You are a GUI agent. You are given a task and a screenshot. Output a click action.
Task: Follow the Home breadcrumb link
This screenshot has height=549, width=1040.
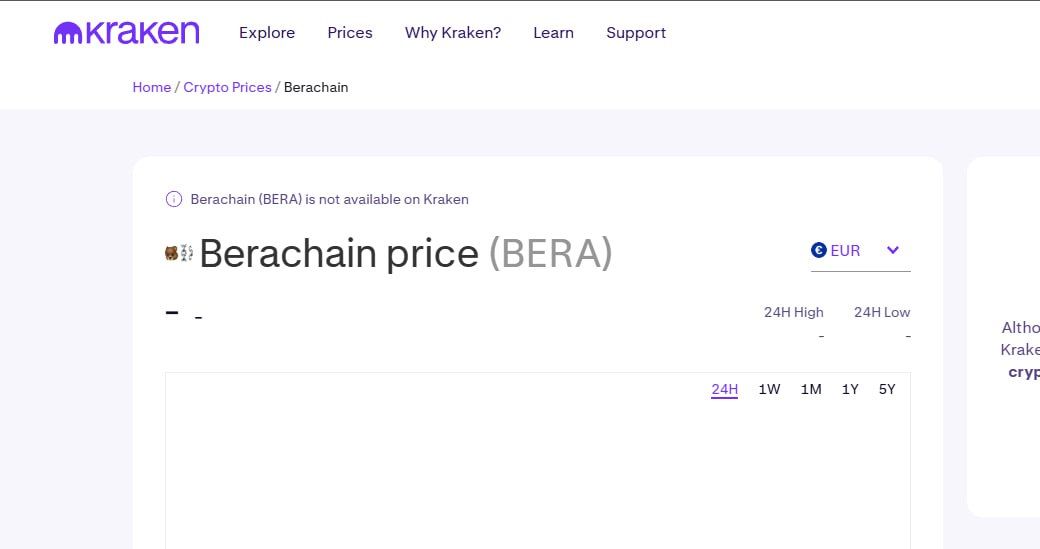[152, 87]
